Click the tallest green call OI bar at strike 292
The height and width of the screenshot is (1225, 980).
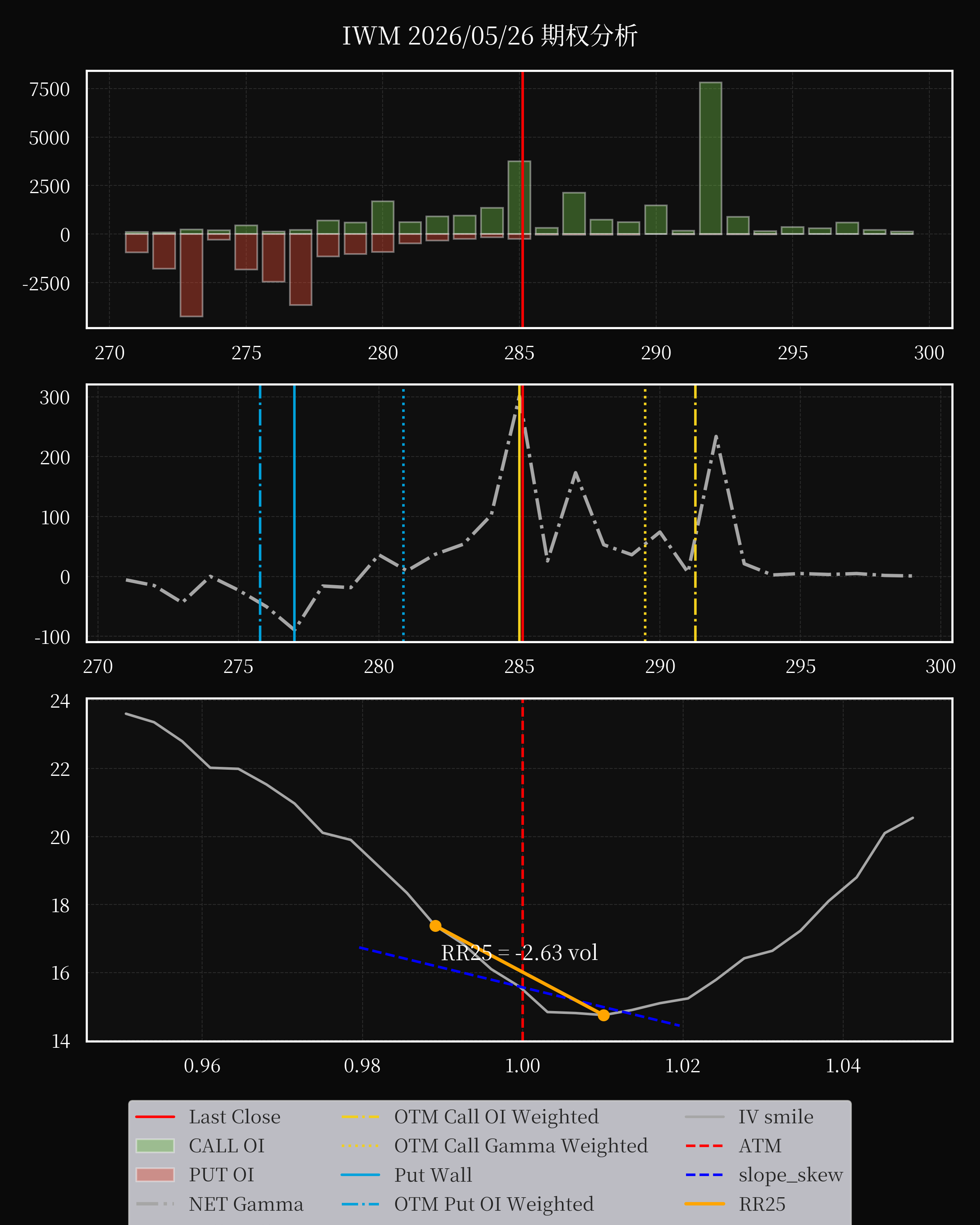pos(711,158)
